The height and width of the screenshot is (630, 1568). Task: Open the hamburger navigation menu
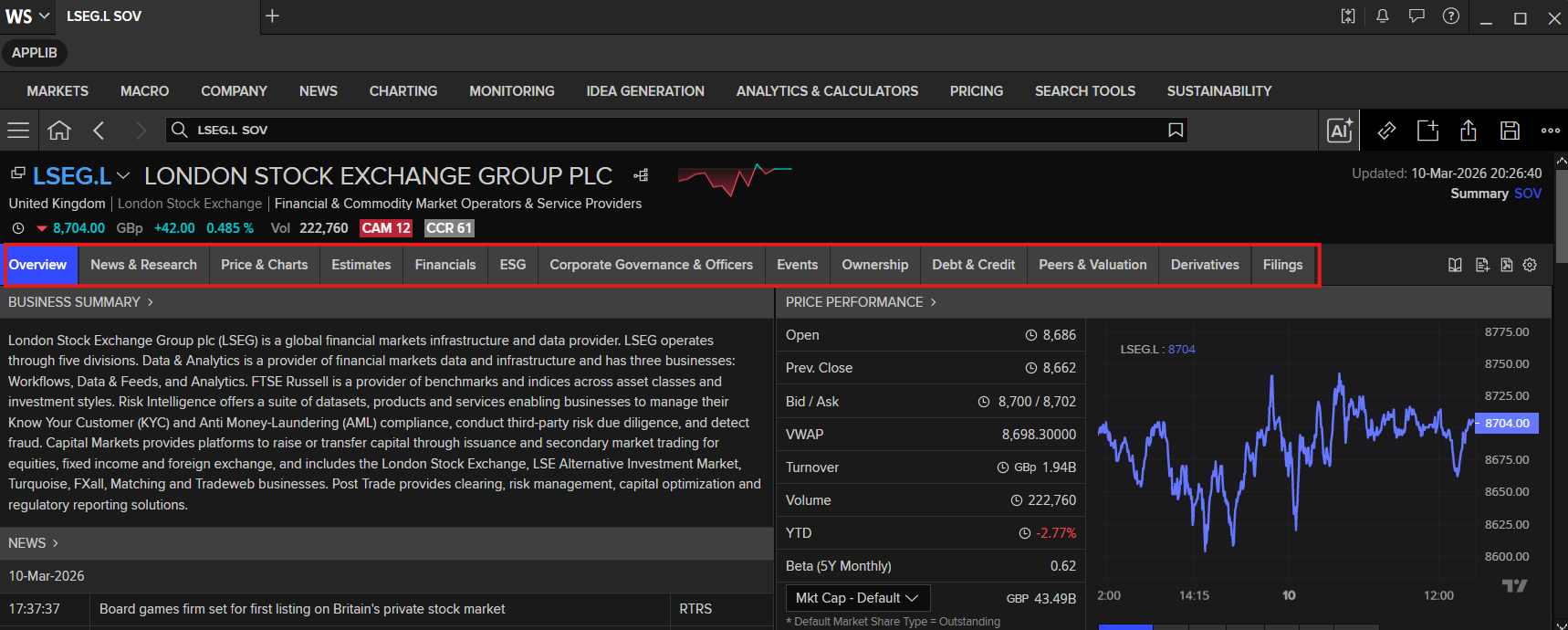18,131
